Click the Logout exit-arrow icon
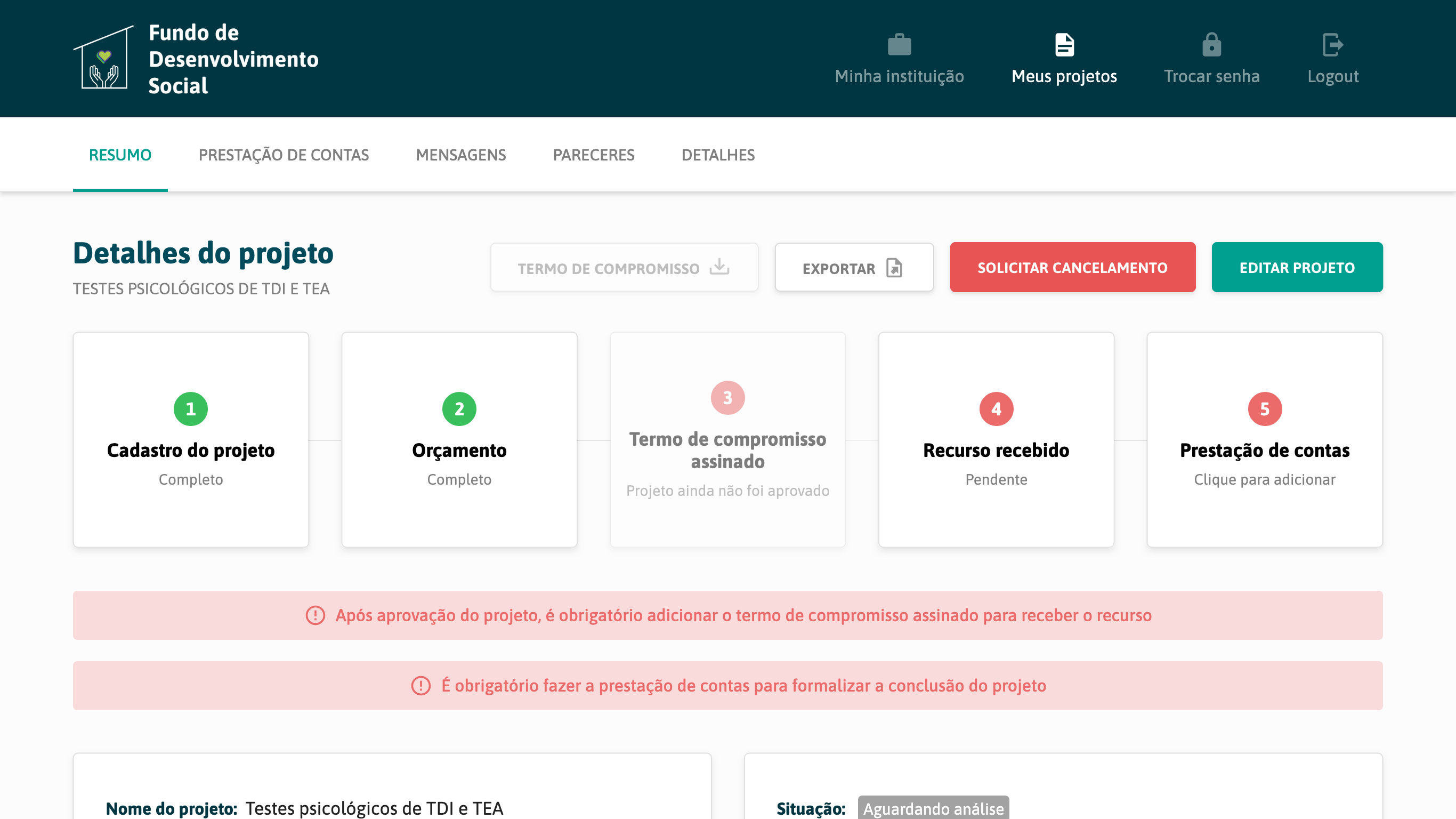This screenshot has height=819, width=1456. [1333, 45]
